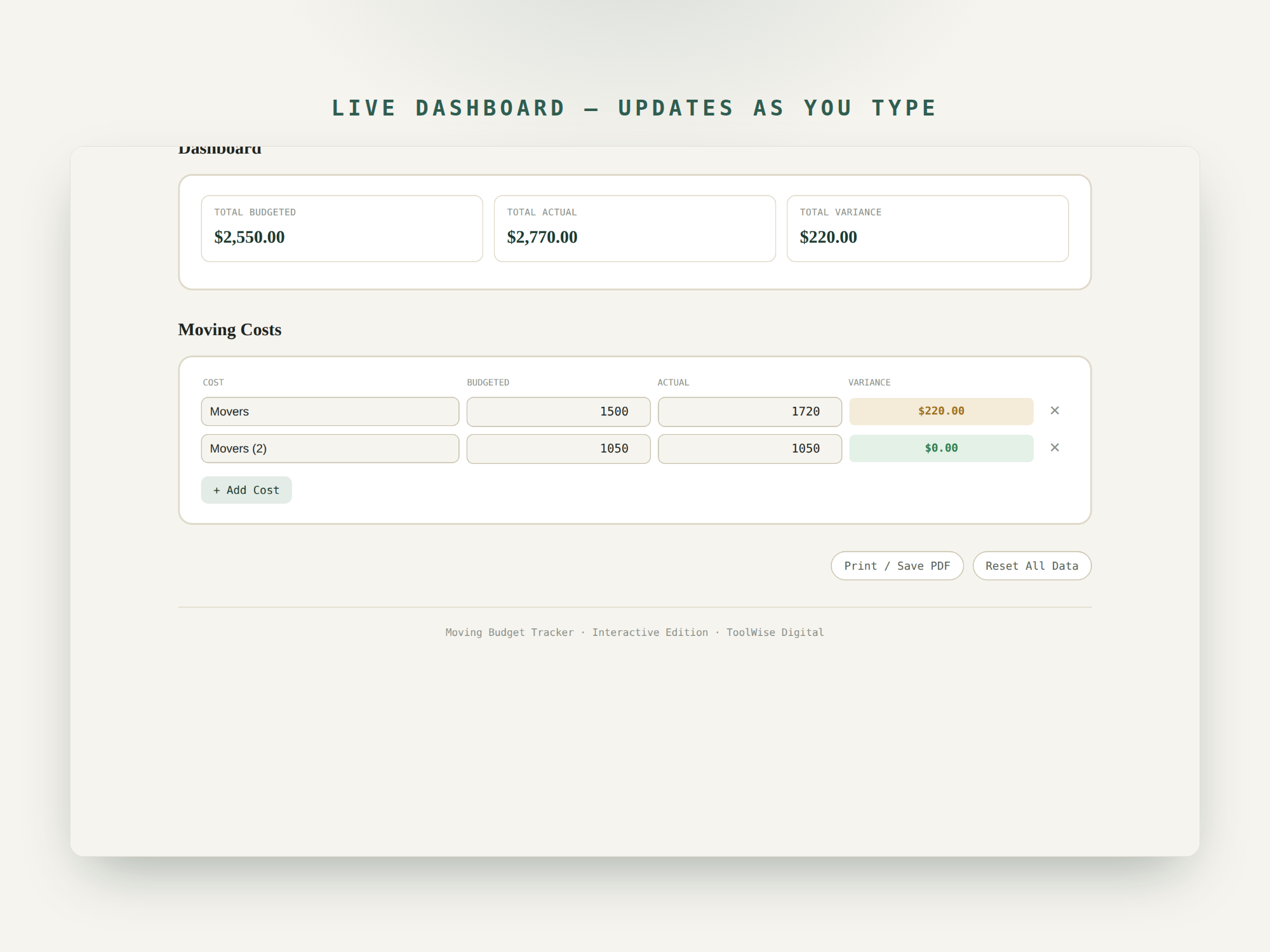Open Print / Save PDF

click(897, 565)
